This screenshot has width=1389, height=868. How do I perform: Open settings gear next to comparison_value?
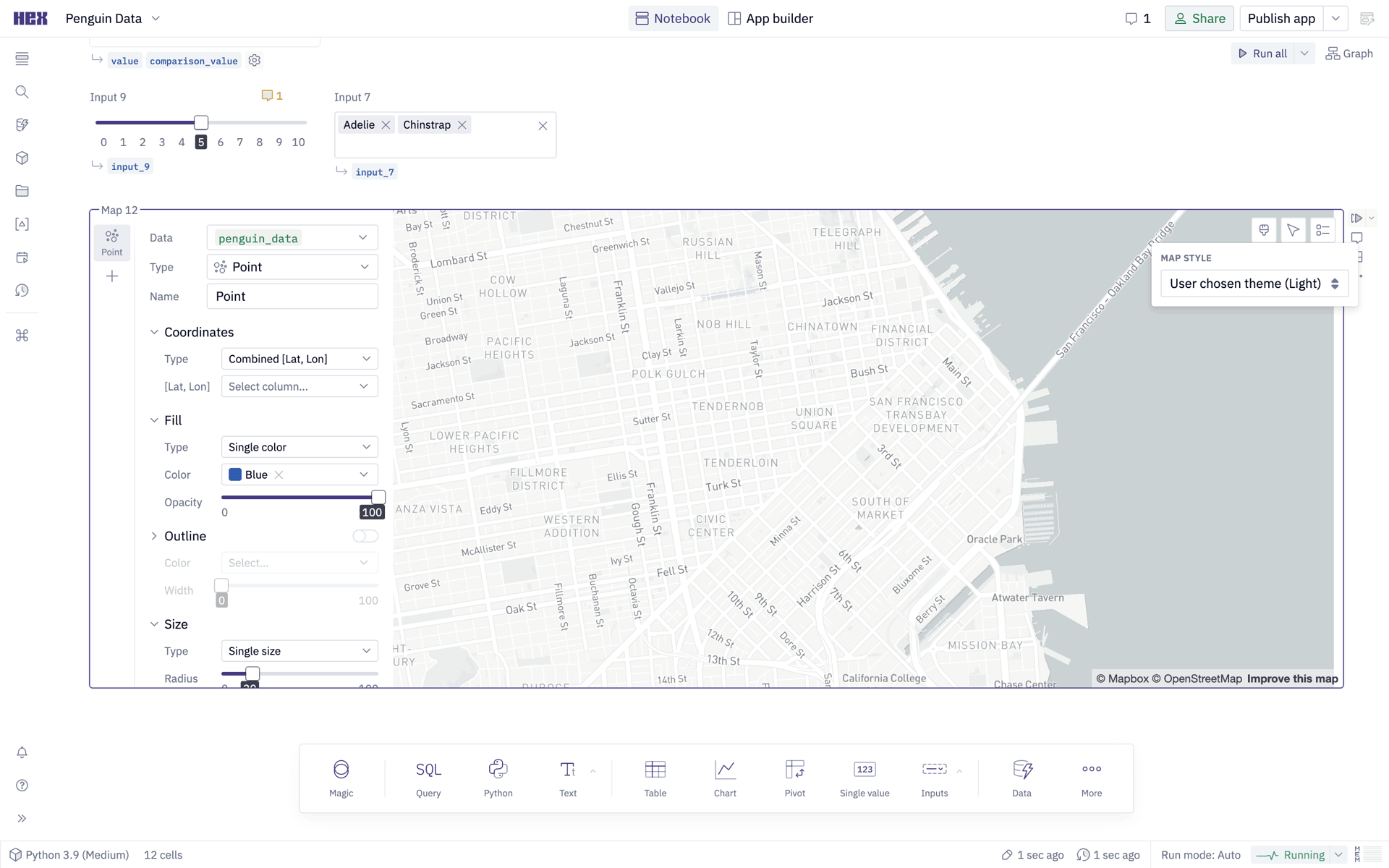point(254,61)
